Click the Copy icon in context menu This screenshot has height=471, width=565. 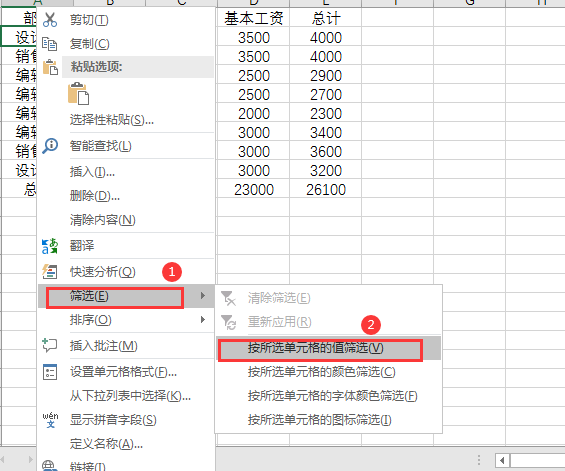pyautogui.click(x=50, y=44)
